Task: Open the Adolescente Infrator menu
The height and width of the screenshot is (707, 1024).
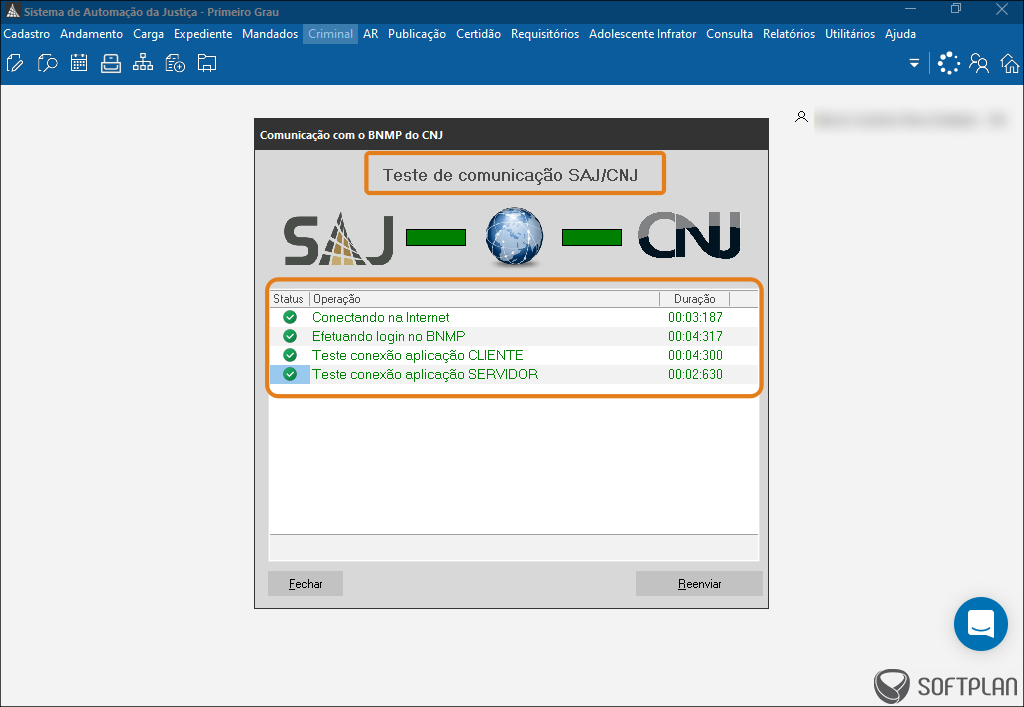Action: tap(643, 34)
